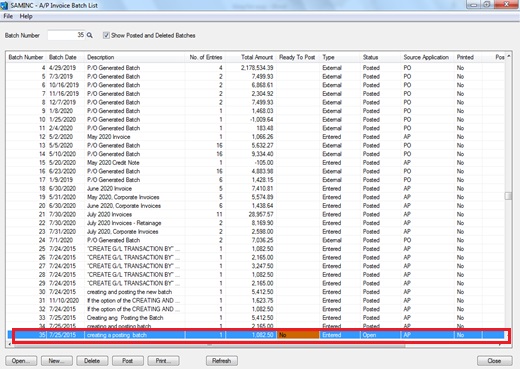Click 'June 2020 Invoice' description

109,189
